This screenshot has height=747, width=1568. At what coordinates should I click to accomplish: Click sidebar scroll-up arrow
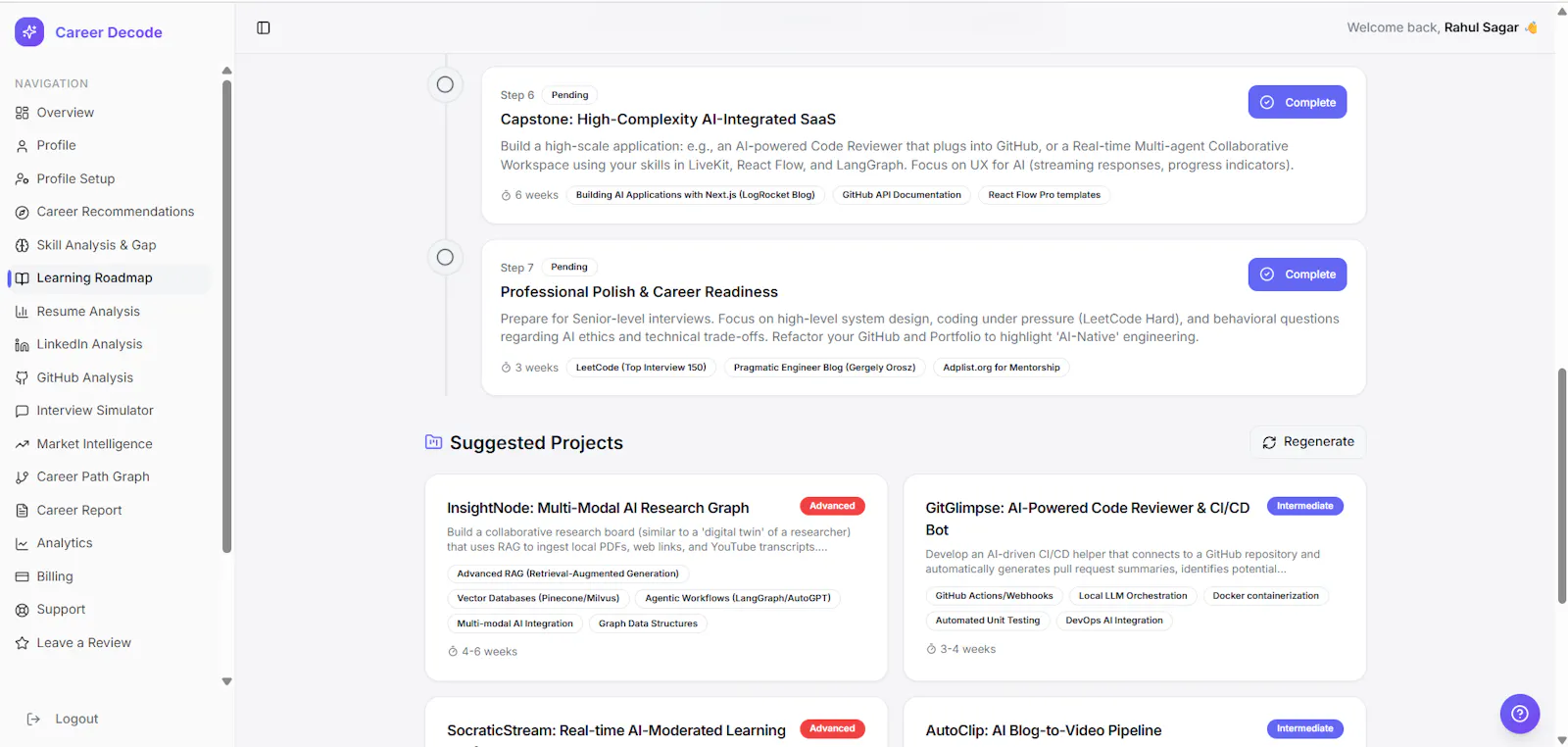[226, 71]
